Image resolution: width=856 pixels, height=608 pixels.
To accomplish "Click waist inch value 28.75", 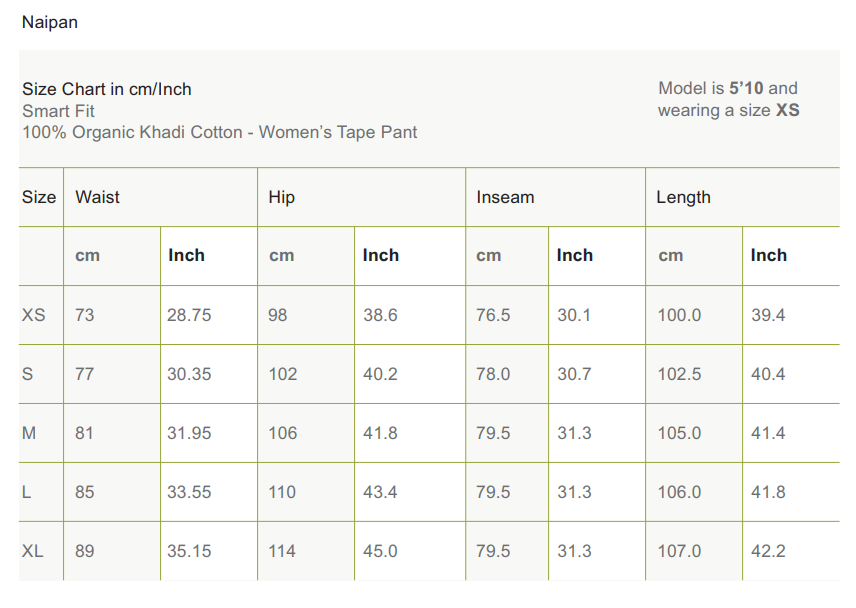I will point(189,315).
